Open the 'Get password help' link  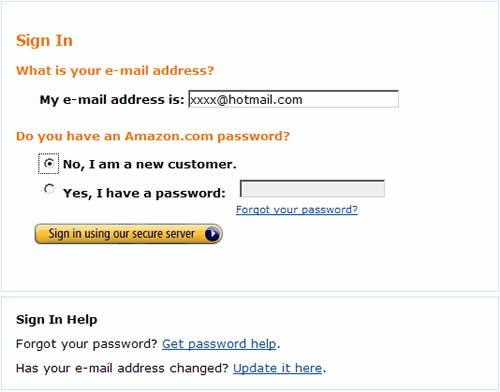(219, 344)
